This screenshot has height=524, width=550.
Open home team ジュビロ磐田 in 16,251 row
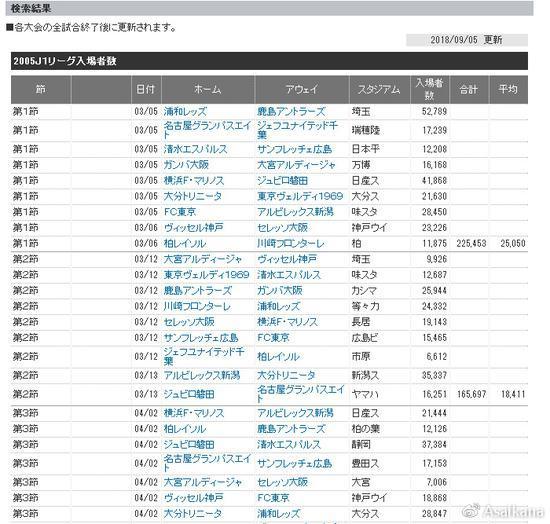[x=189, y=394]
